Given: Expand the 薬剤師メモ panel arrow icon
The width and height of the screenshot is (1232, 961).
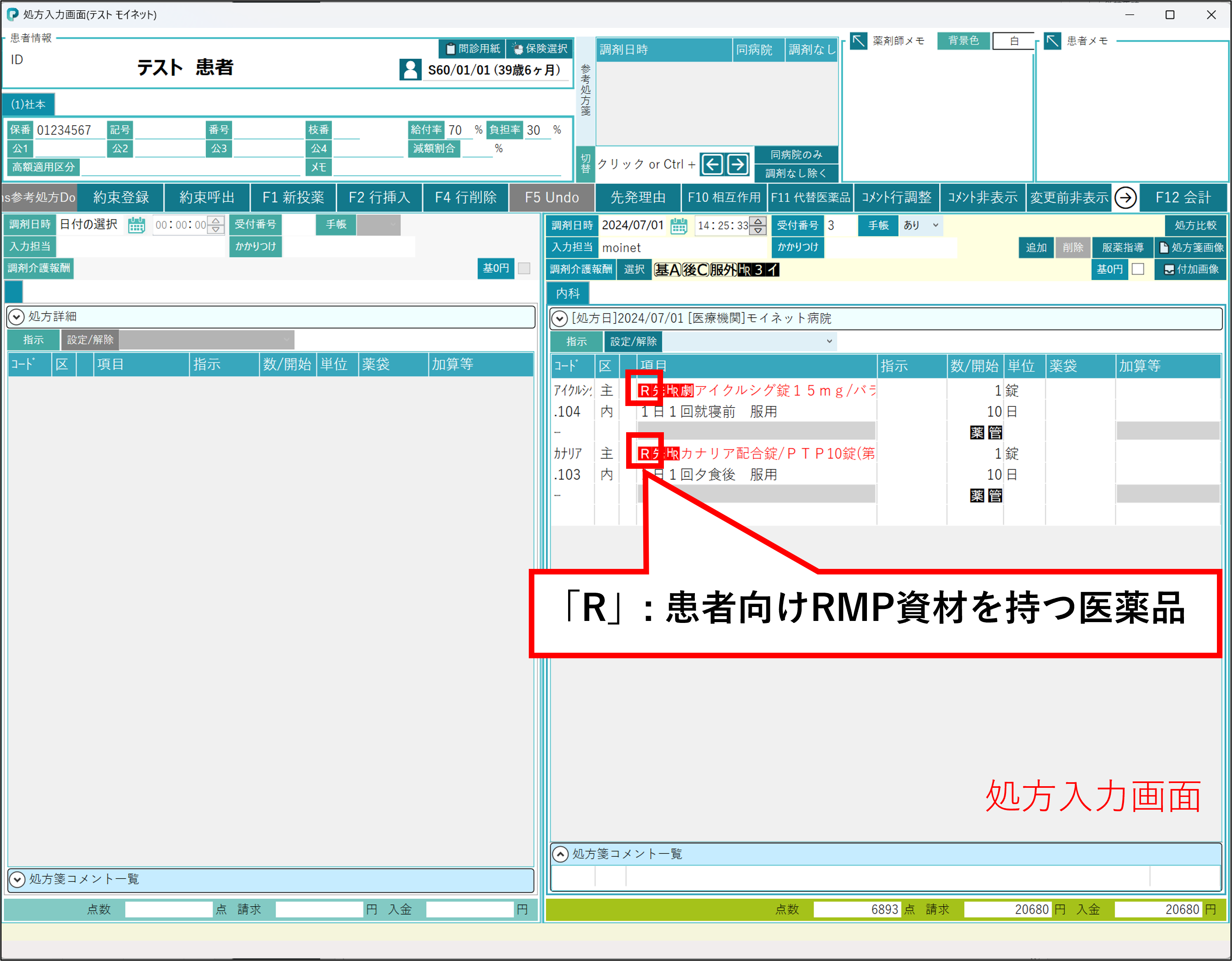Looking at the screenshot, I should pyautogui.click(x=858, y=41).
